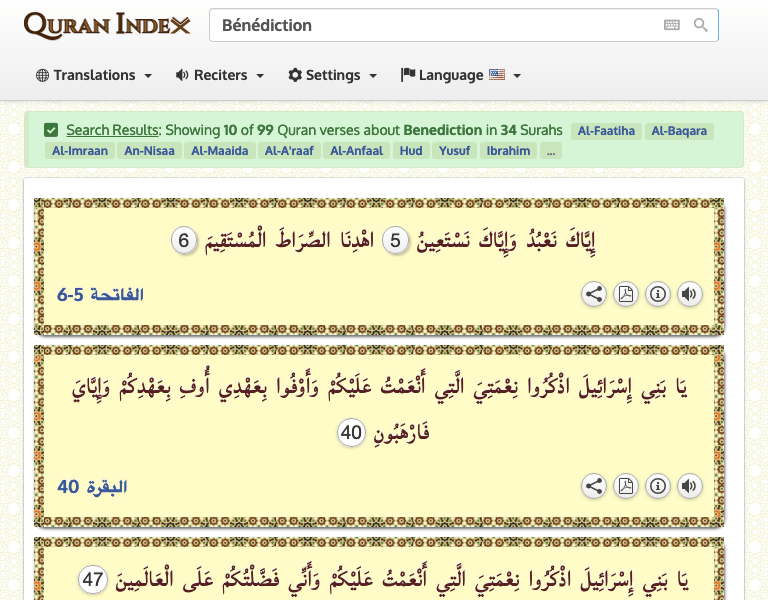The height and width of the screenshot is (600, 768).
Task: Open the virtual keyboard icon in search box
Action: [671, 25]
